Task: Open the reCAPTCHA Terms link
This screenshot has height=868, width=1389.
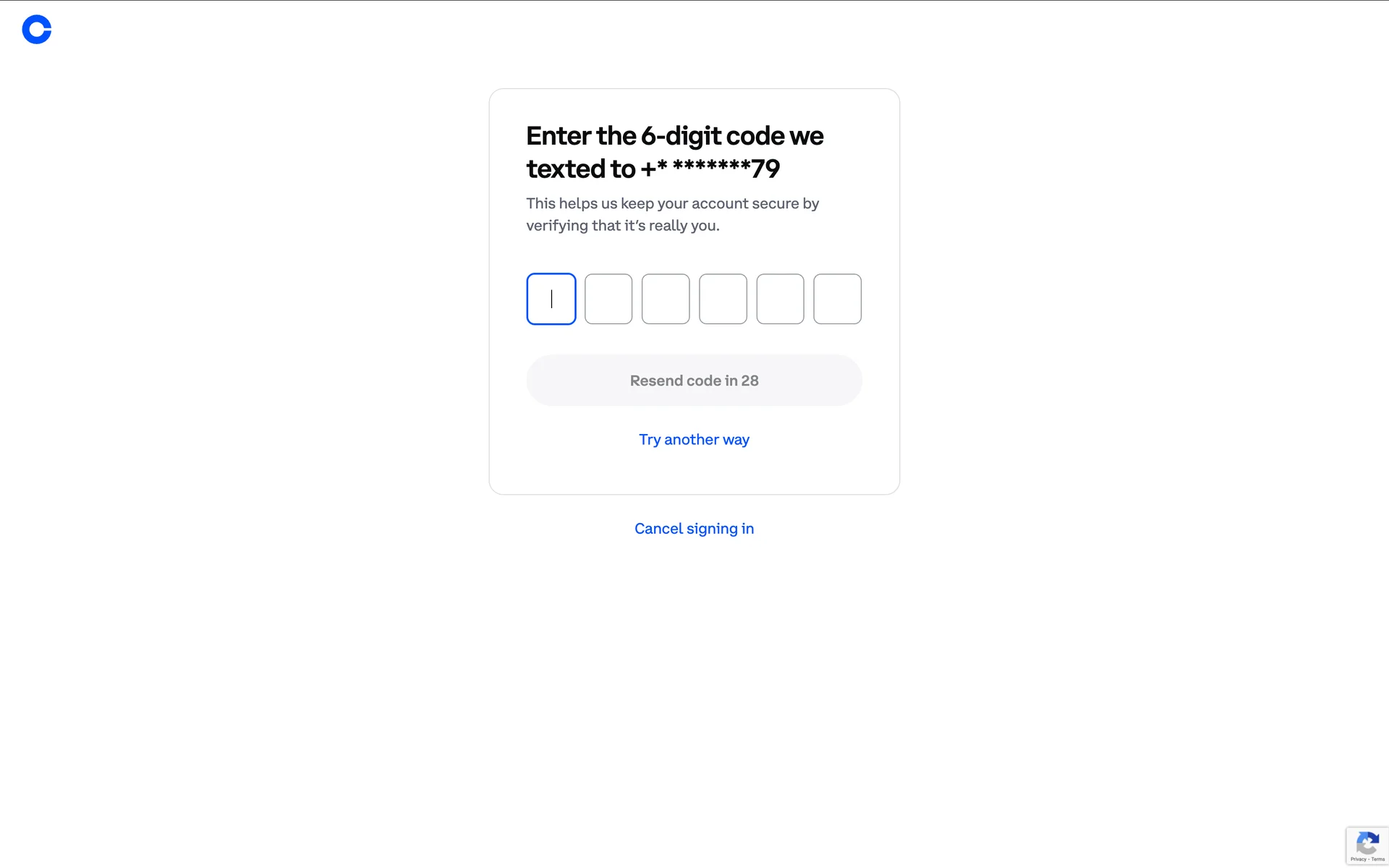Action: (1378, 859)
